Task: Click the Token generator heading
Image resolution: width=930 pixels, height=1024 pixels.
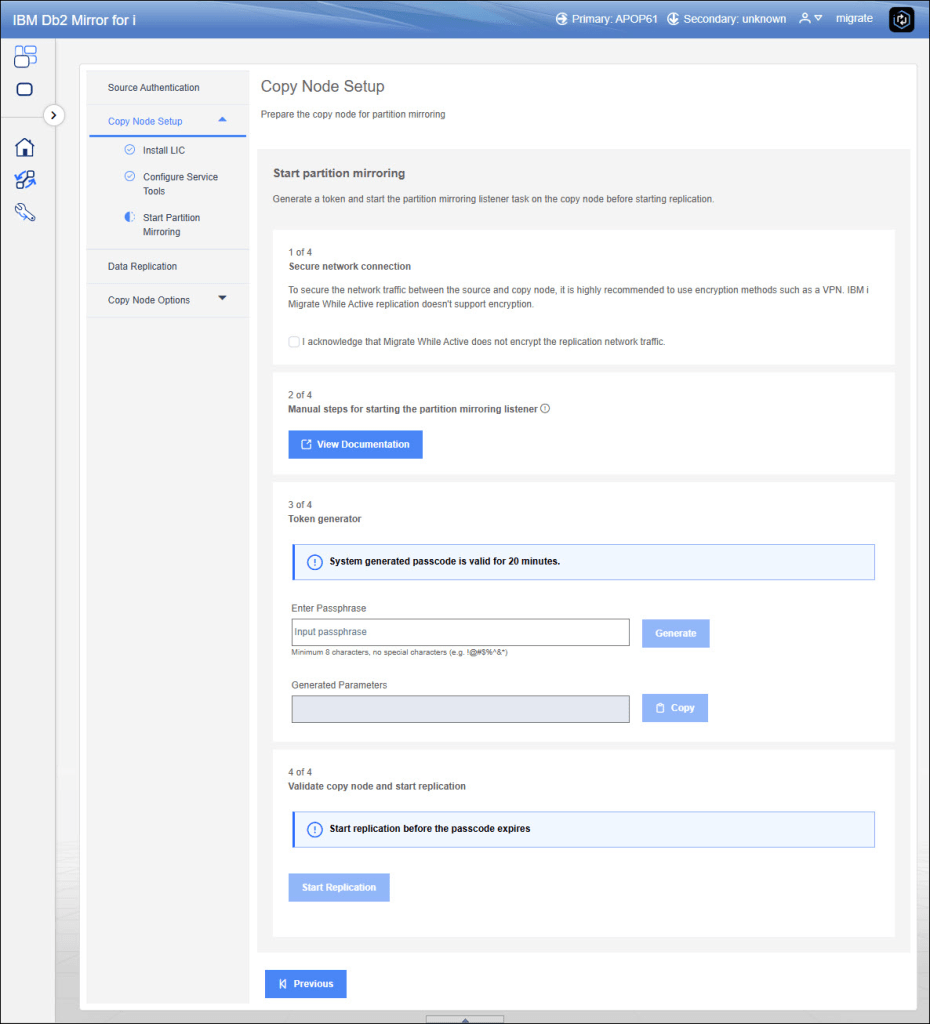Action: click(325, 519)
